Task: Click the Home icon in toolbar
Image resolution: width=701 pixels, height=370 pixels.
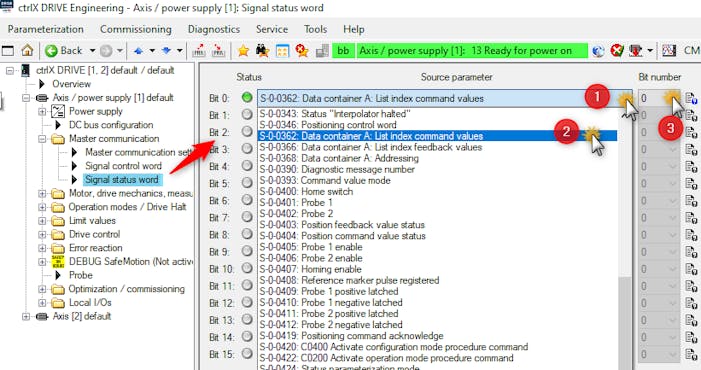Action: tap(27, 50)
